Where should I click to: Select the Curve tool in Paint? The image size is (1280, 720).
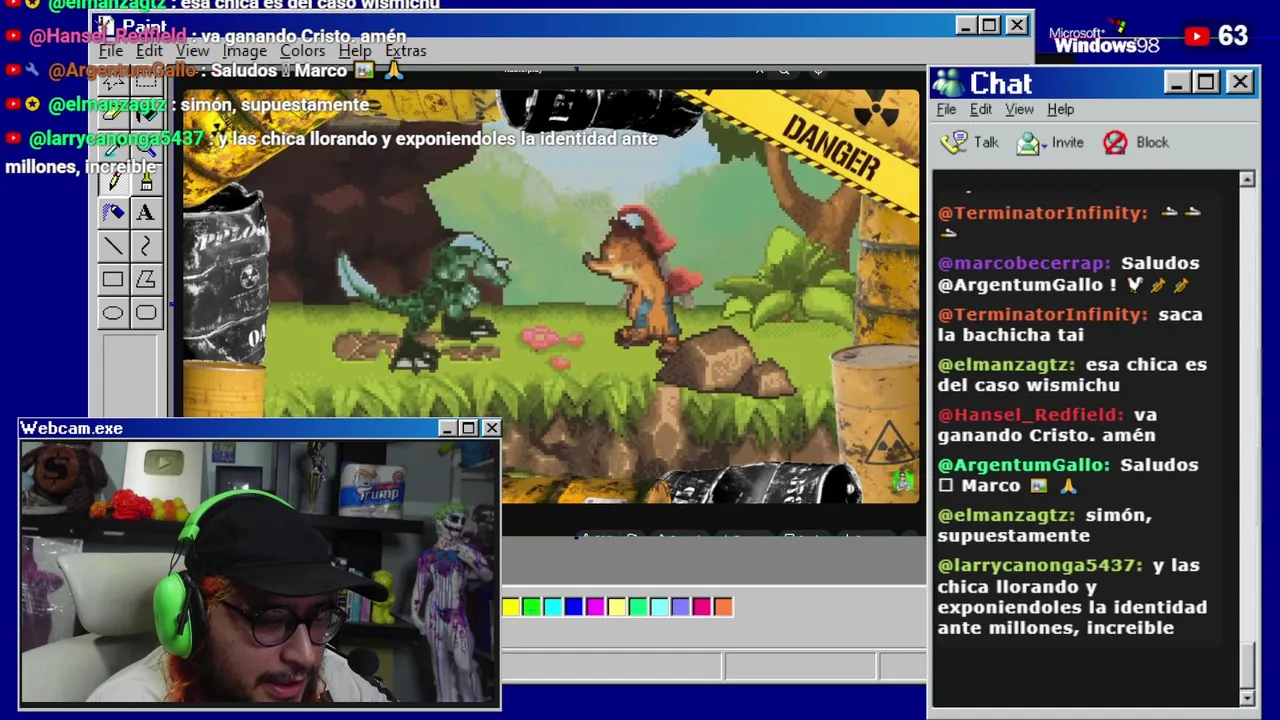[x=146, y=246]
